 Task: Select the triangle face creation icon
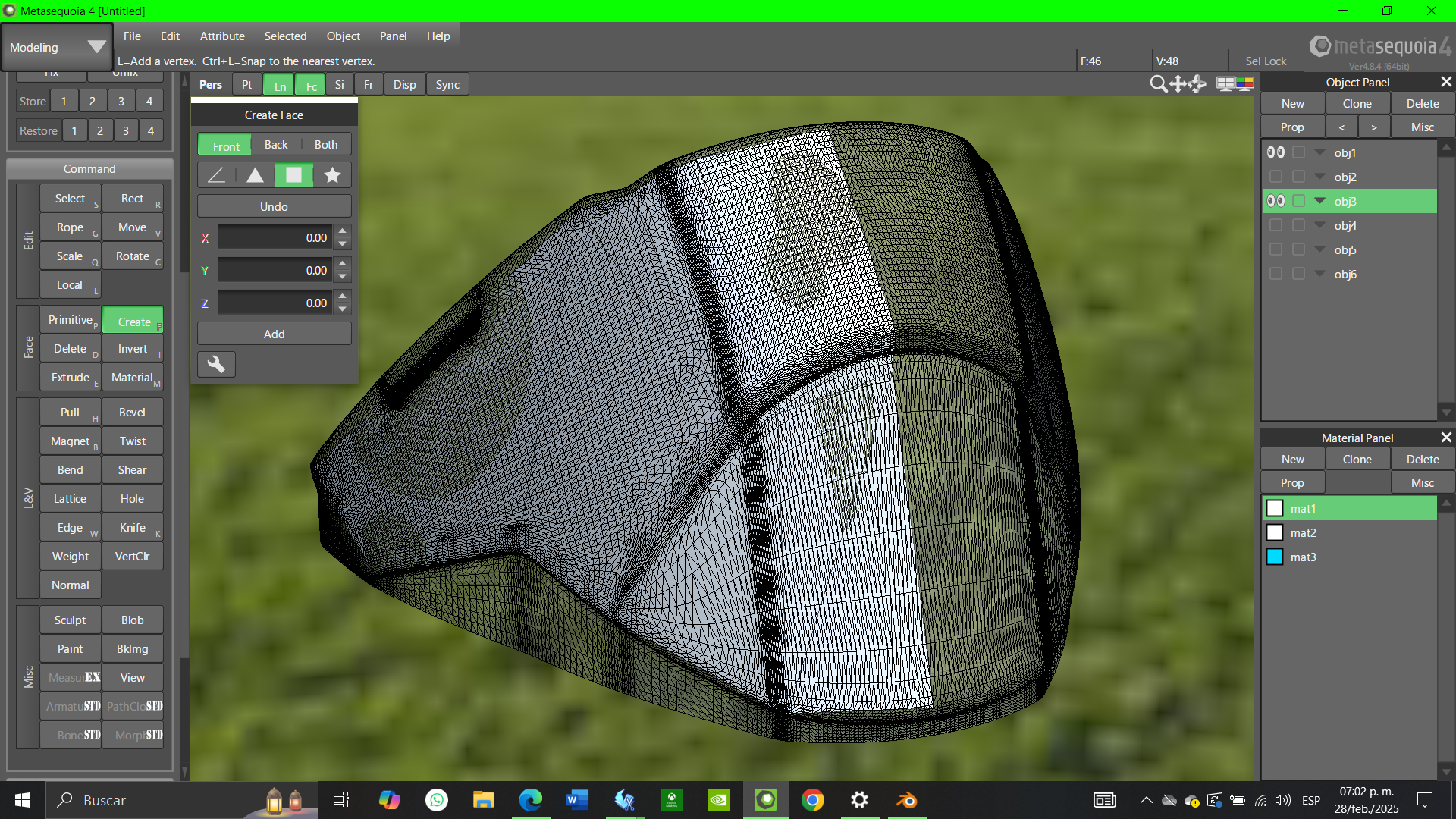255,176
